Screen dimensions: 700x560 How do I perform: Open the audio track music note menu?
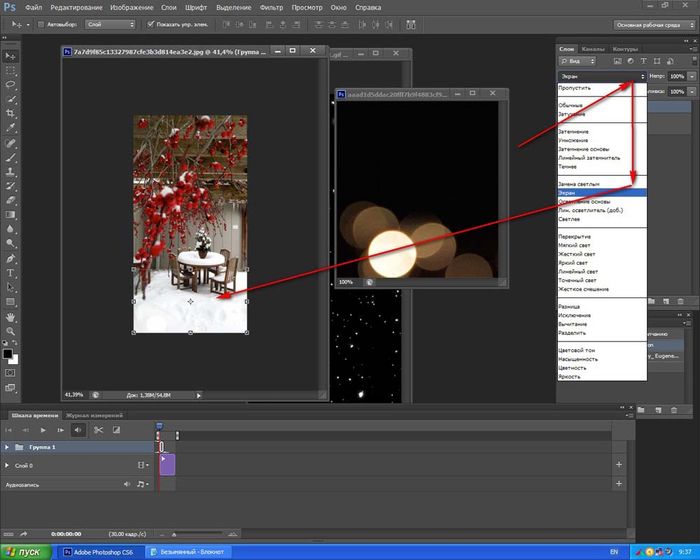tap(142, 484)
